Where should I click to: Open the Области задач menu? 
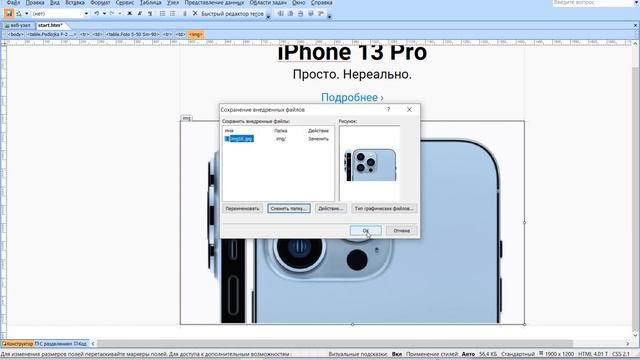point(268,2)
